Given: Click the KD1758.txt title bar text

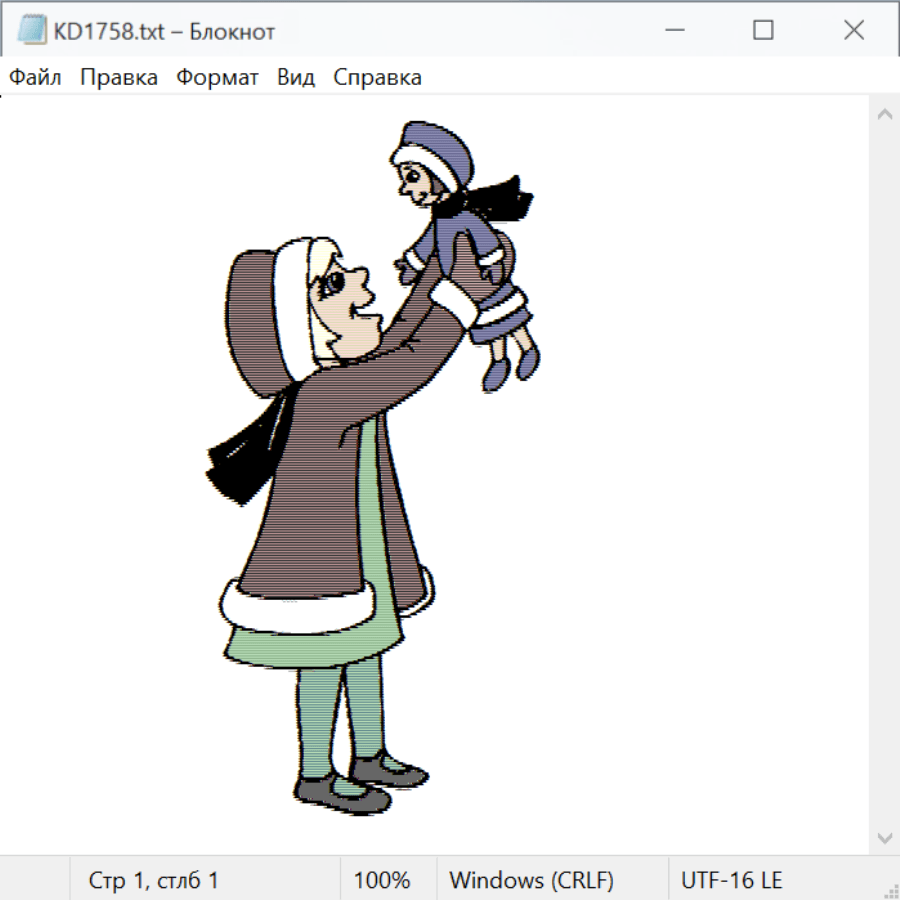Looking at the screenshot, I should point(164,31).
